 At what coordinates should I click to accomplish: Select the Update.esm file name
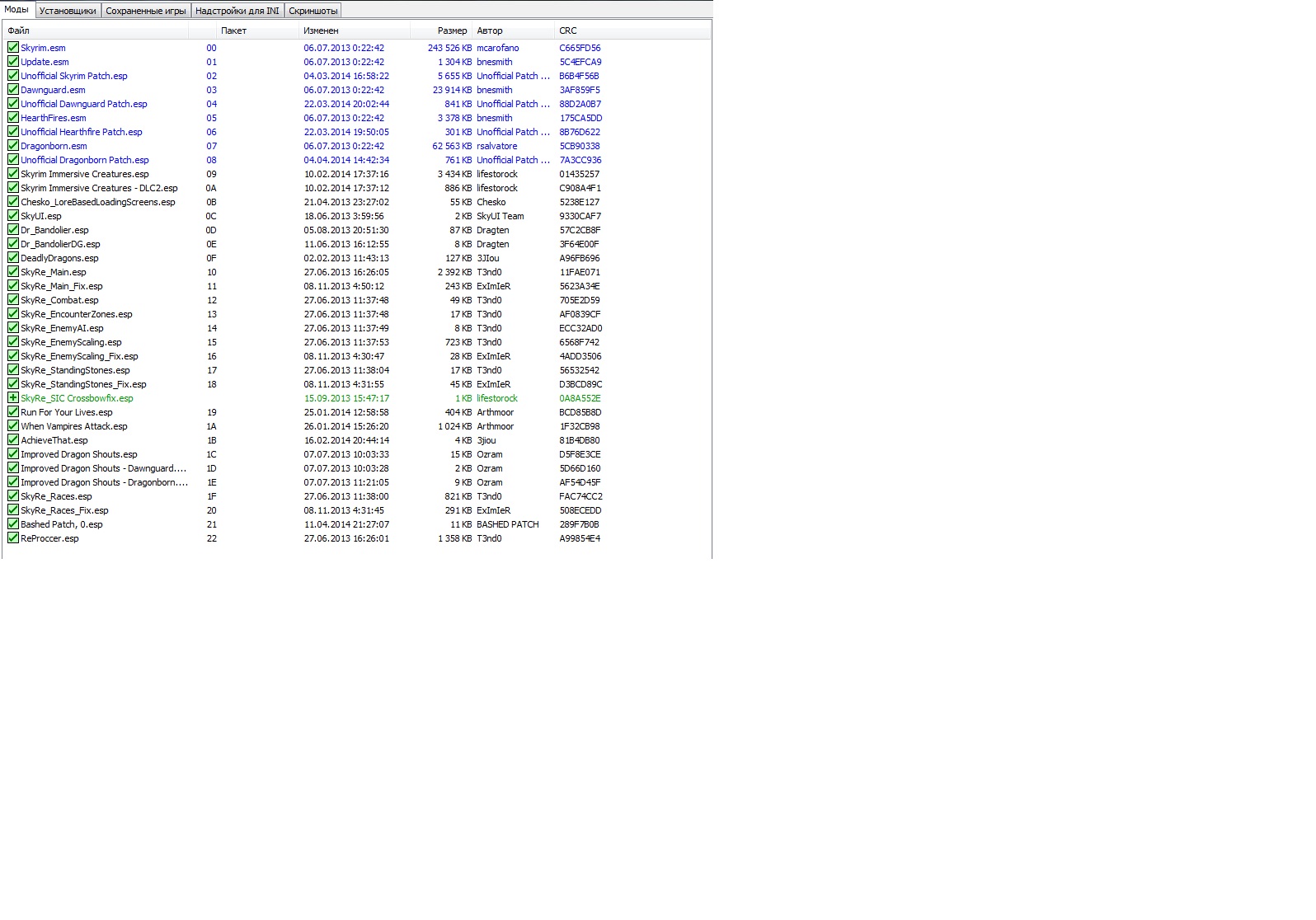[45, 62]
